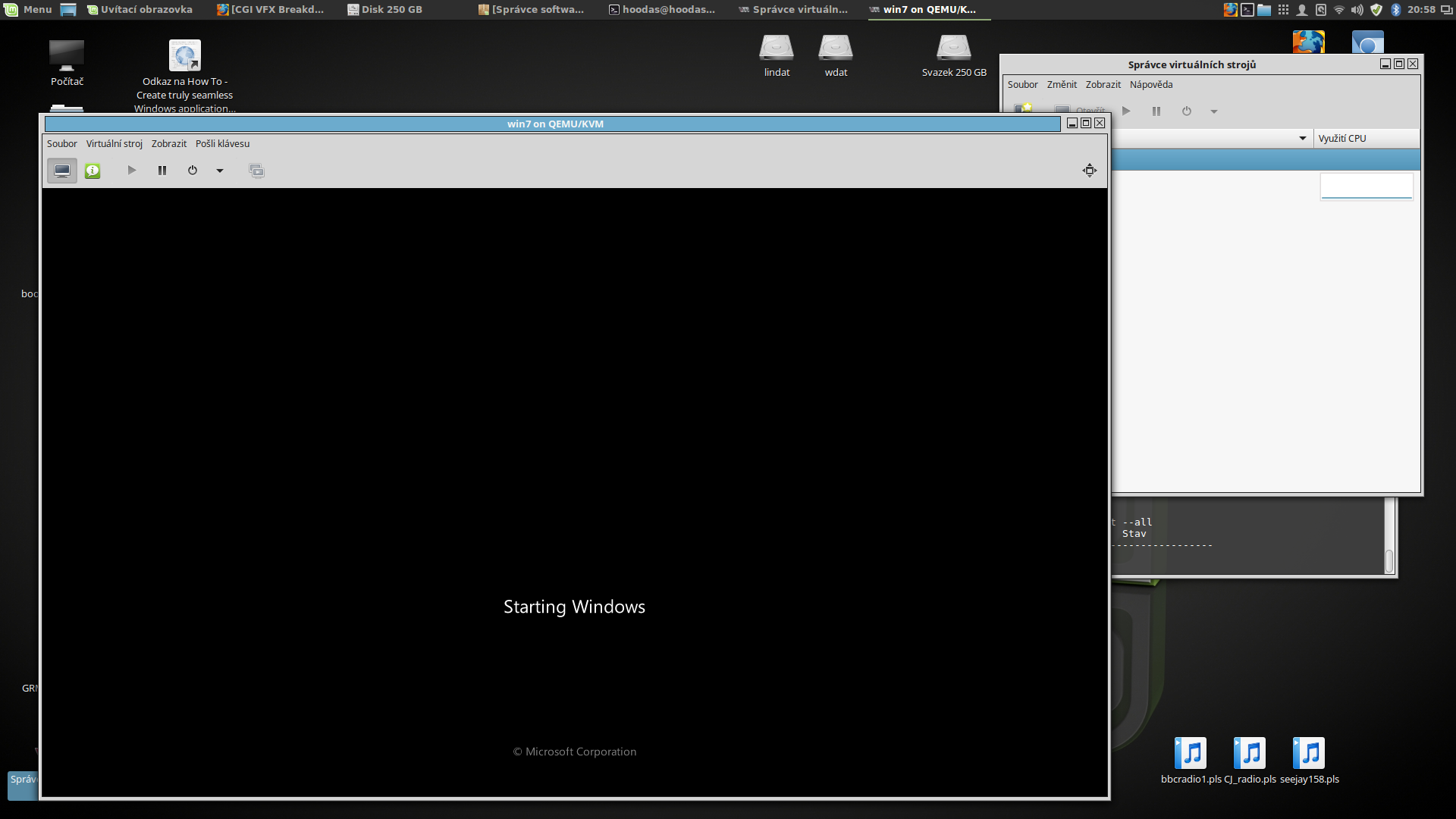
Task: Open bbcradio1.pls playlist file
Action: tap(1191, 761)
